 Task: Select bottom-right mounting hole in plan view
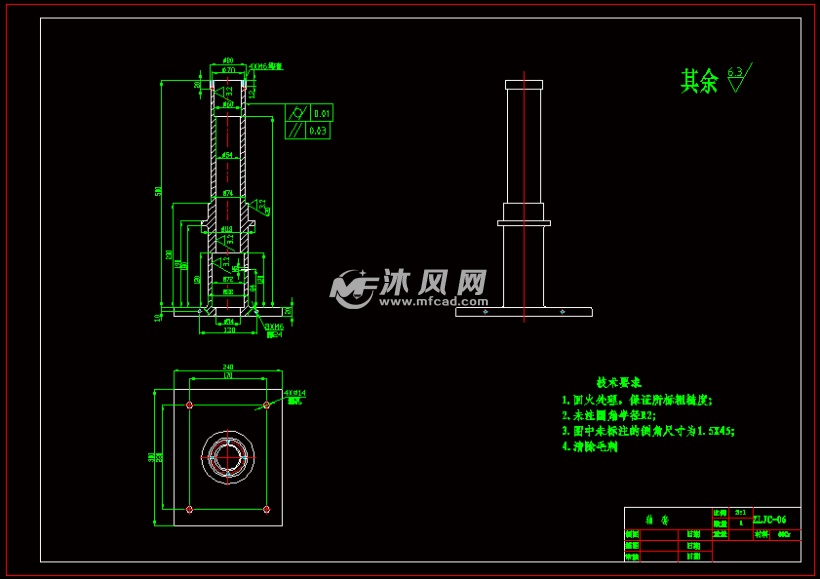tap(266, 509)
